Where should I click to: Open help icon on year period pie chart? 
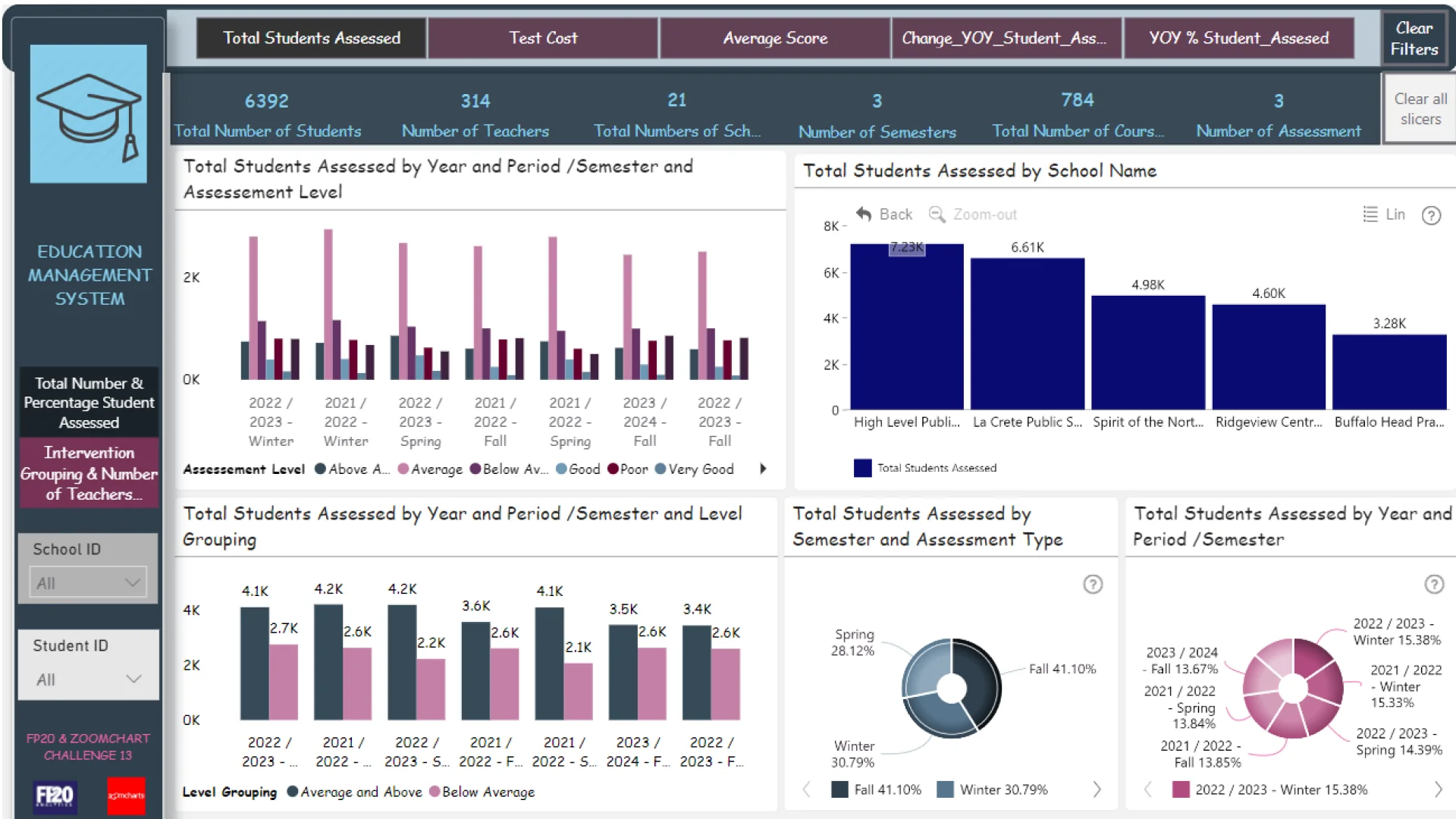(x=1434, y=584)
